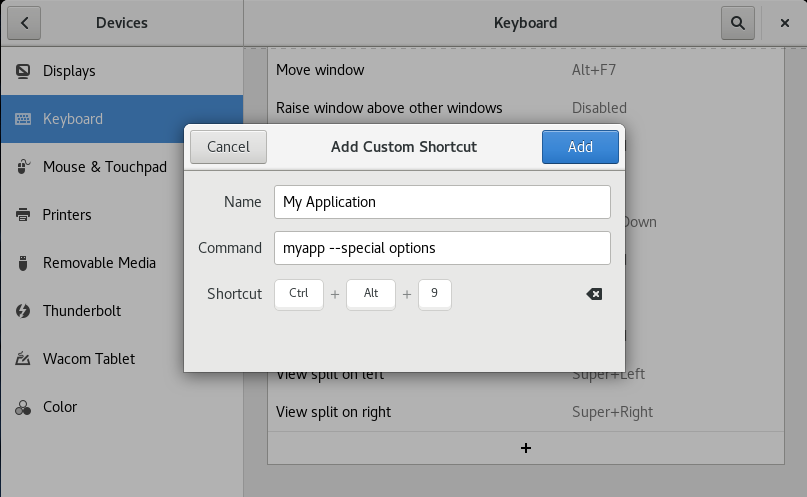Click the Printers icon in sidebar
807x497 pixels.
23,215
